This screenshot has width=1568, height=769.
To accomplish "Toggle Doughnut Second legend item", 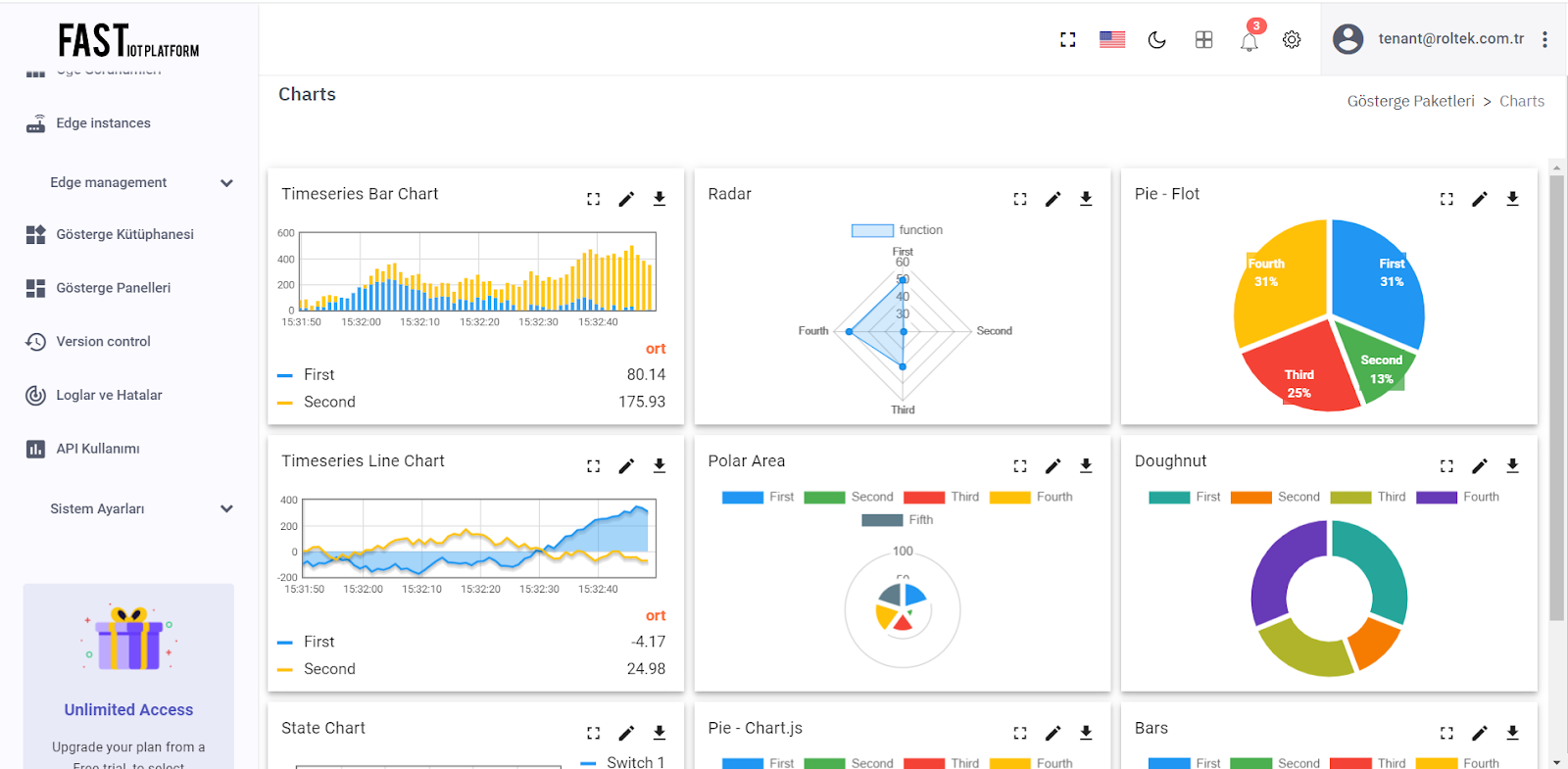I will point(1275,498).
